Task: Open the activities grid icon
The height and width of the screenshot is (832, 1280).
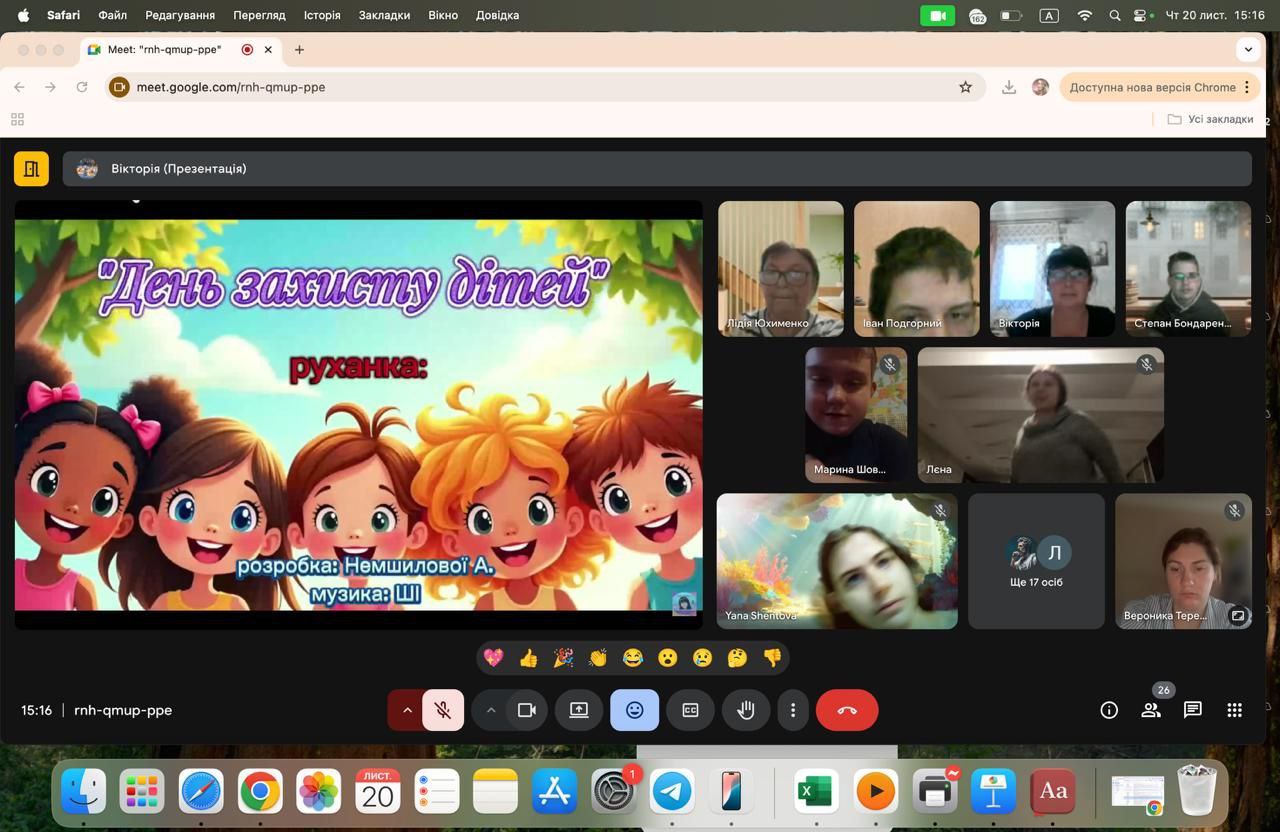Action: 1234,710
